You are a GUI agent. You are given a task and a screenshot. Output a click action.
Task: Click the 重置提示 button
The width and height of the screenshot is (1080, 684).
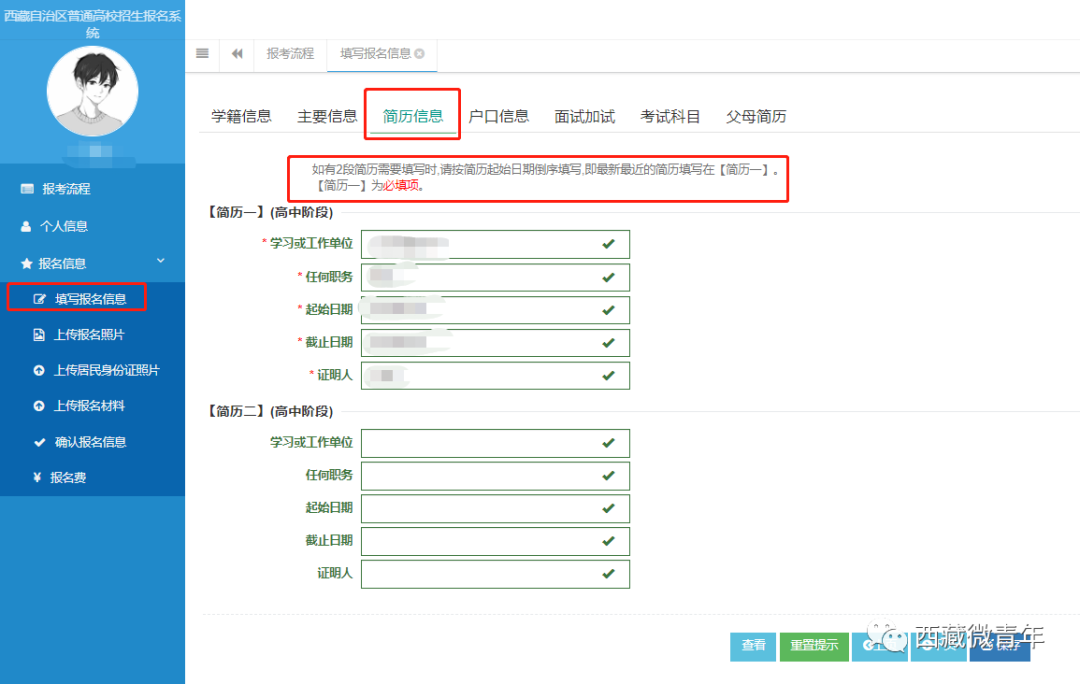[814, 646]
